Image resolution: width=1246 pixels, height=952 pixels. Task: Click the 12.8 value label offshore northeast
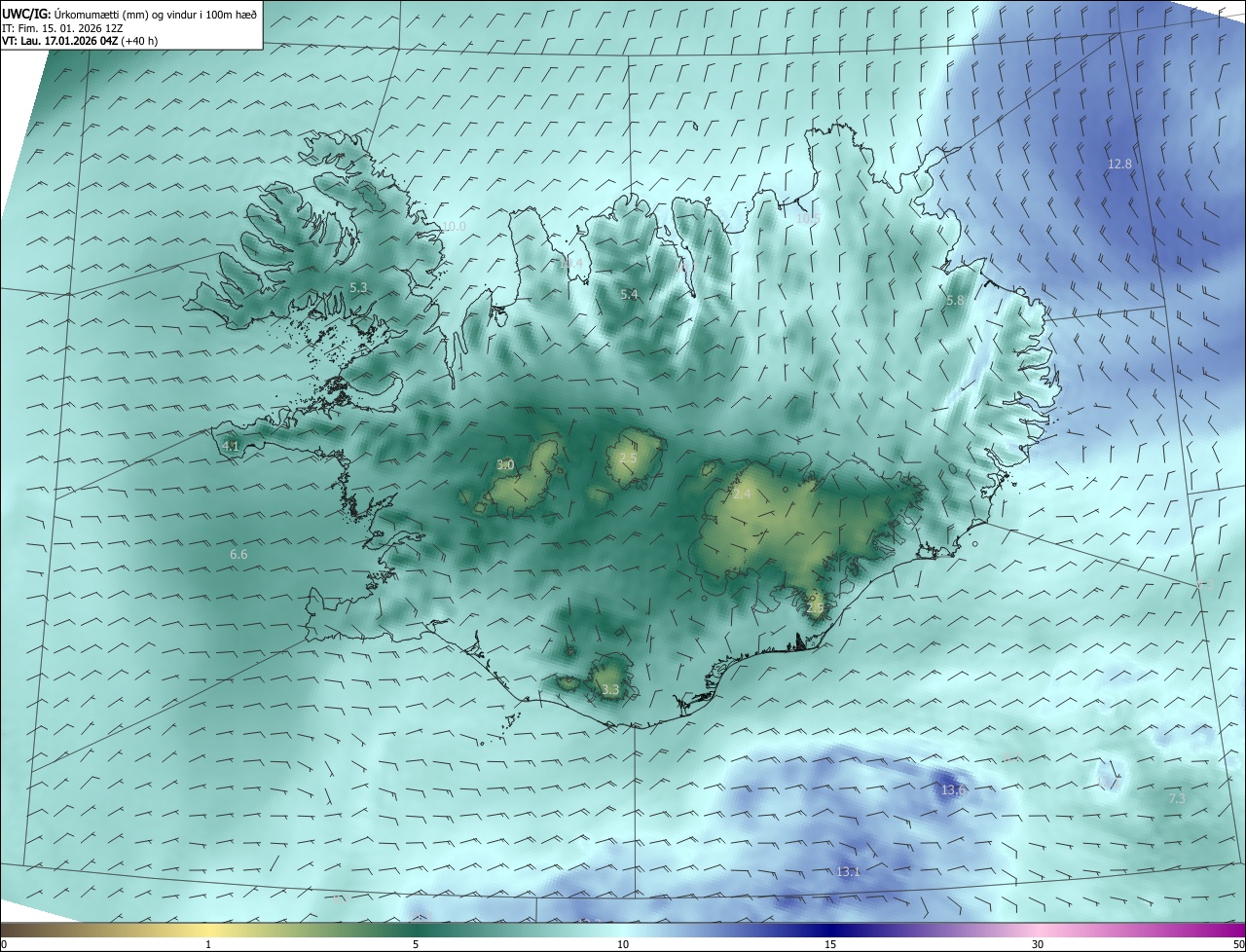click(1119, 164)
